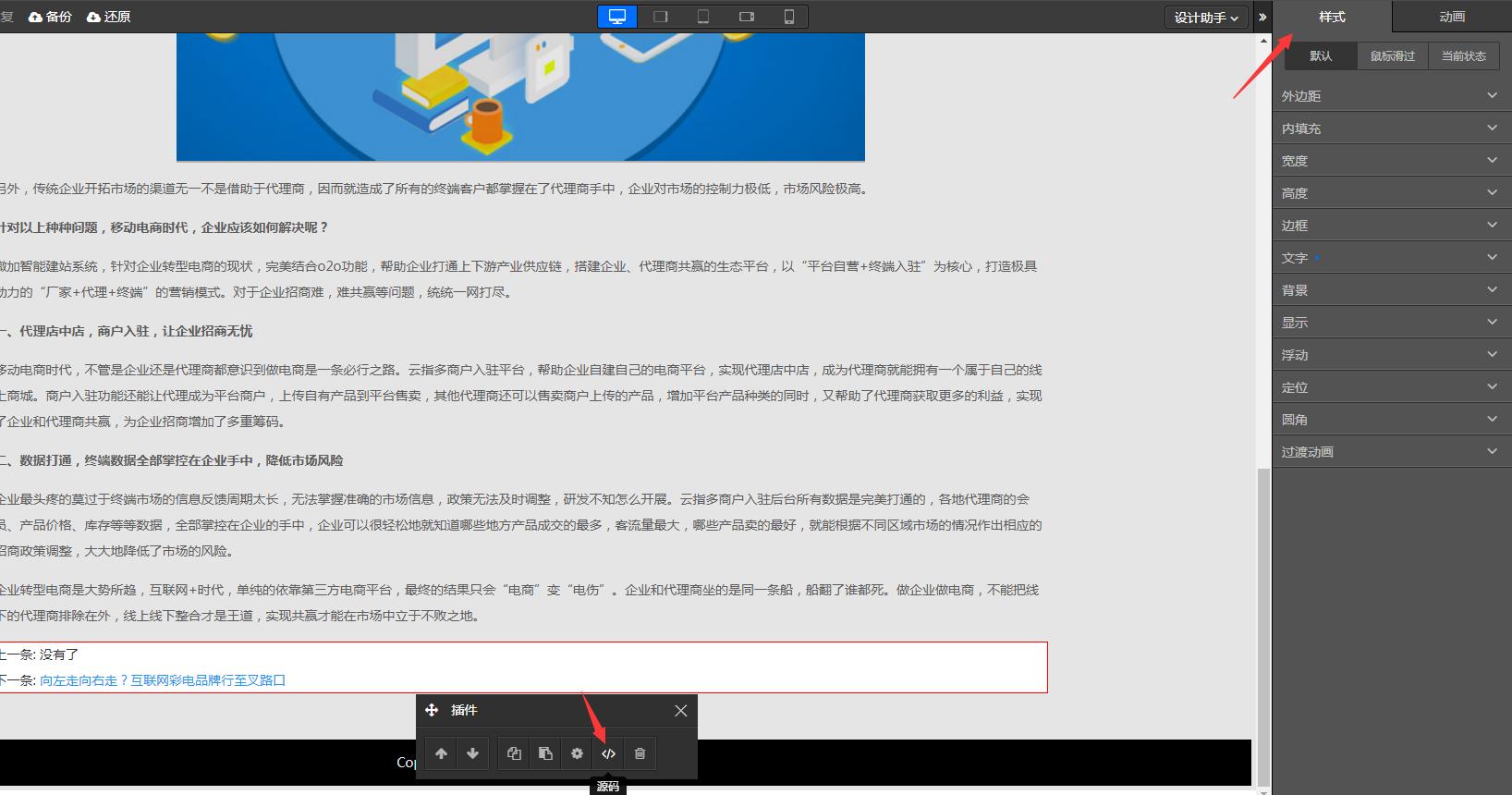Select the 鼠标滑过 hover state
Image resolution: width=1512 pixels, height=795 pixels.
pos(1392,56)
